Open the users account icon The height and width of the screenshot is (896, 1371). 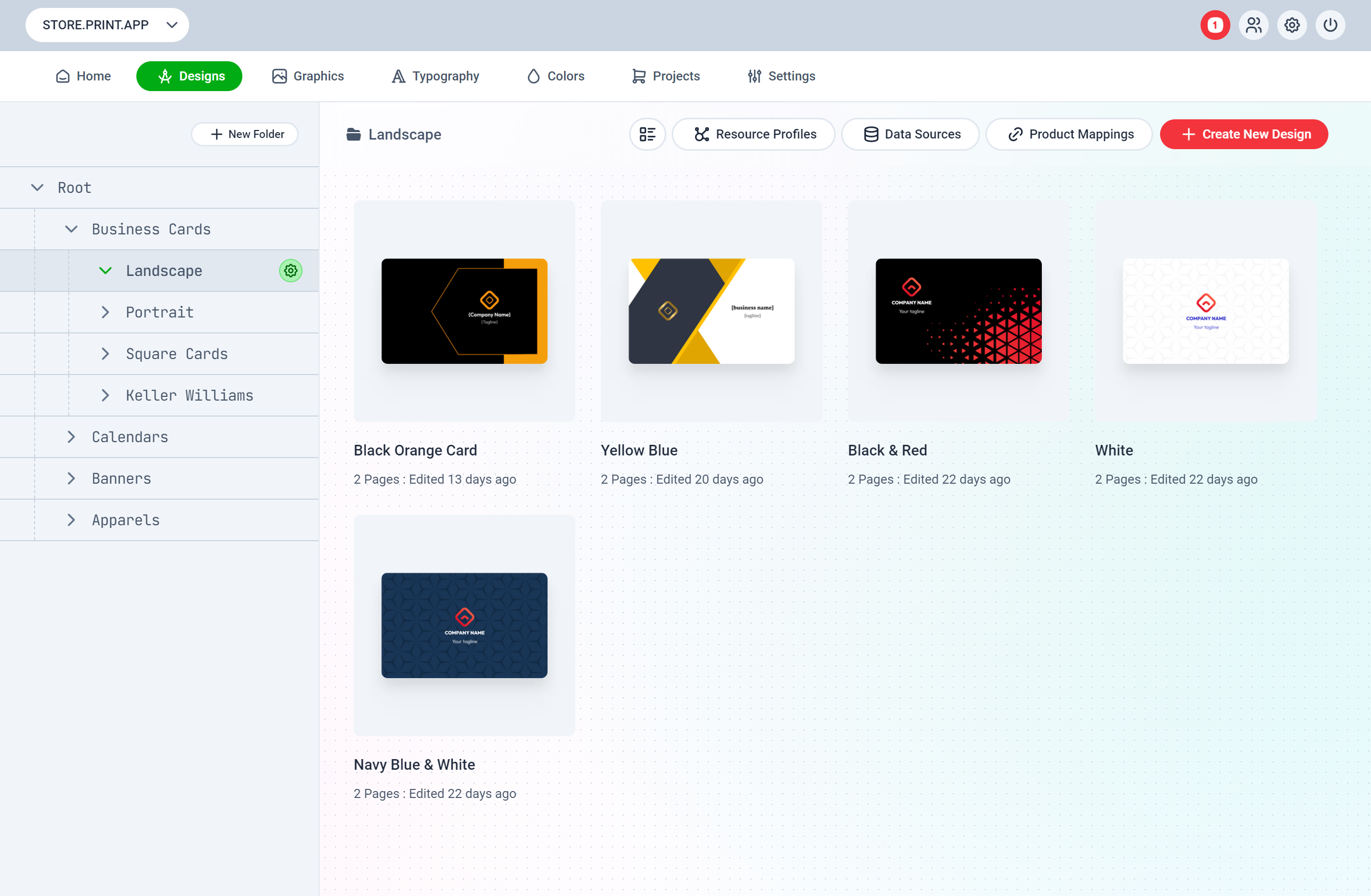click(1253, 26)
